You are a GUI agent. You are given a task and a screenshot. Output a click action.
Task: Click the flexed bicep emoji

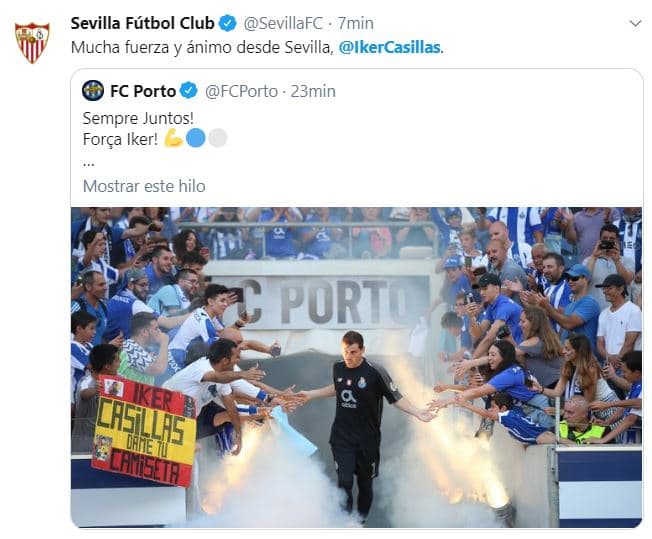coord(174,138)
